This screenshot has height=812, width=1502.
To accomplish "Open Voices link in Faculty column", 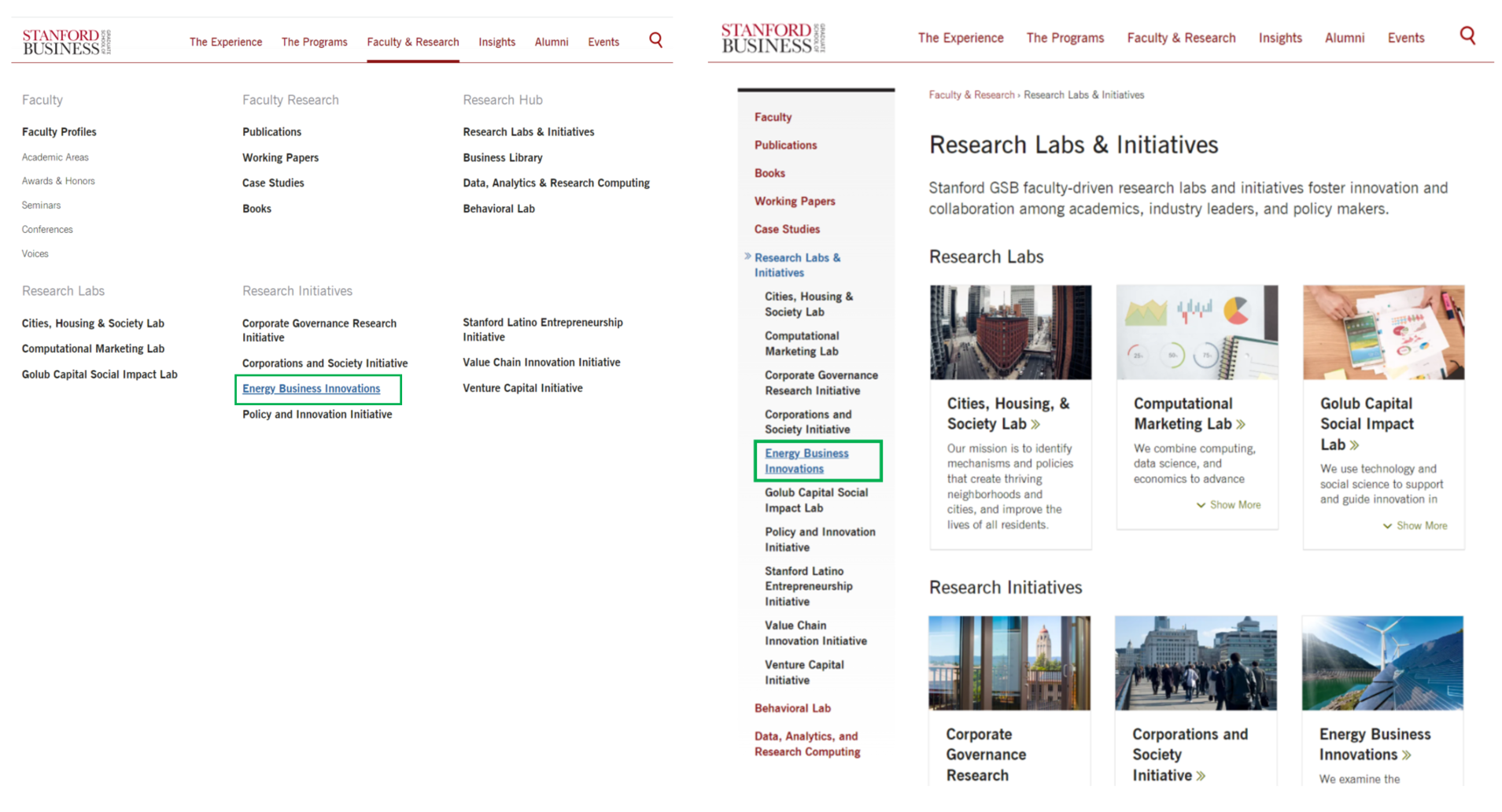I will [x=35, y=254].
